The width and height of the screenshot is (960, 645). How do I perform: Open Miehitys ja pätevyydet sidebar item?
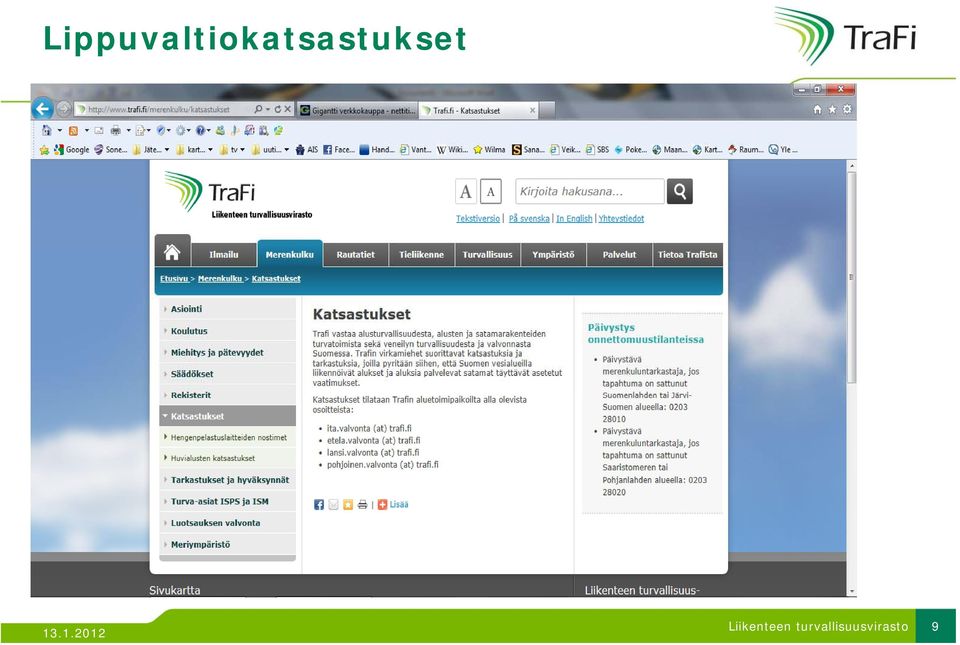coord(227,352)
